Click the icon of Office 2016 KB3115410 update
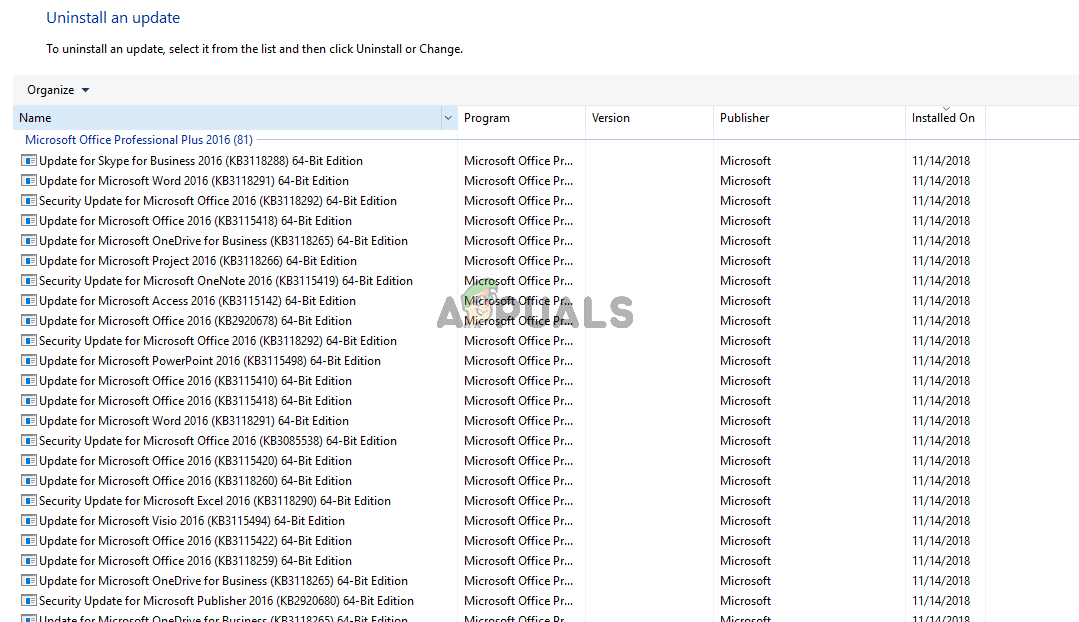The width and height of the screenshot is (1079, 622). pos(29,380)
